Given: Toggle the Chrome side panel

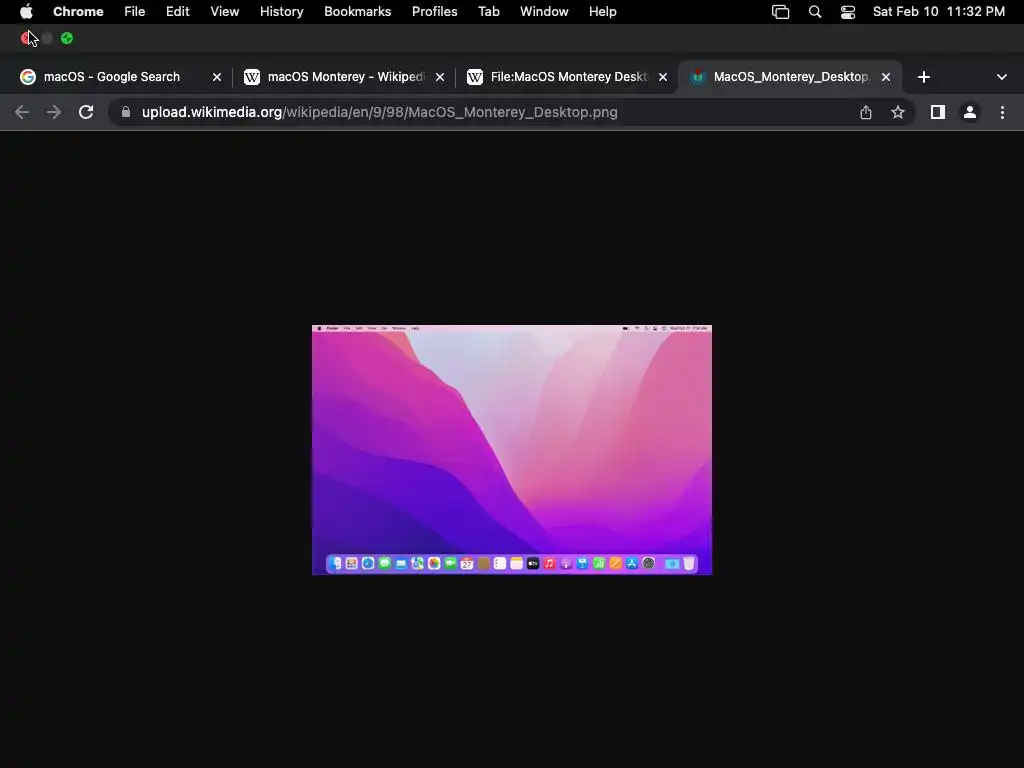Looking at the screenshot, I should click(938, 112).
